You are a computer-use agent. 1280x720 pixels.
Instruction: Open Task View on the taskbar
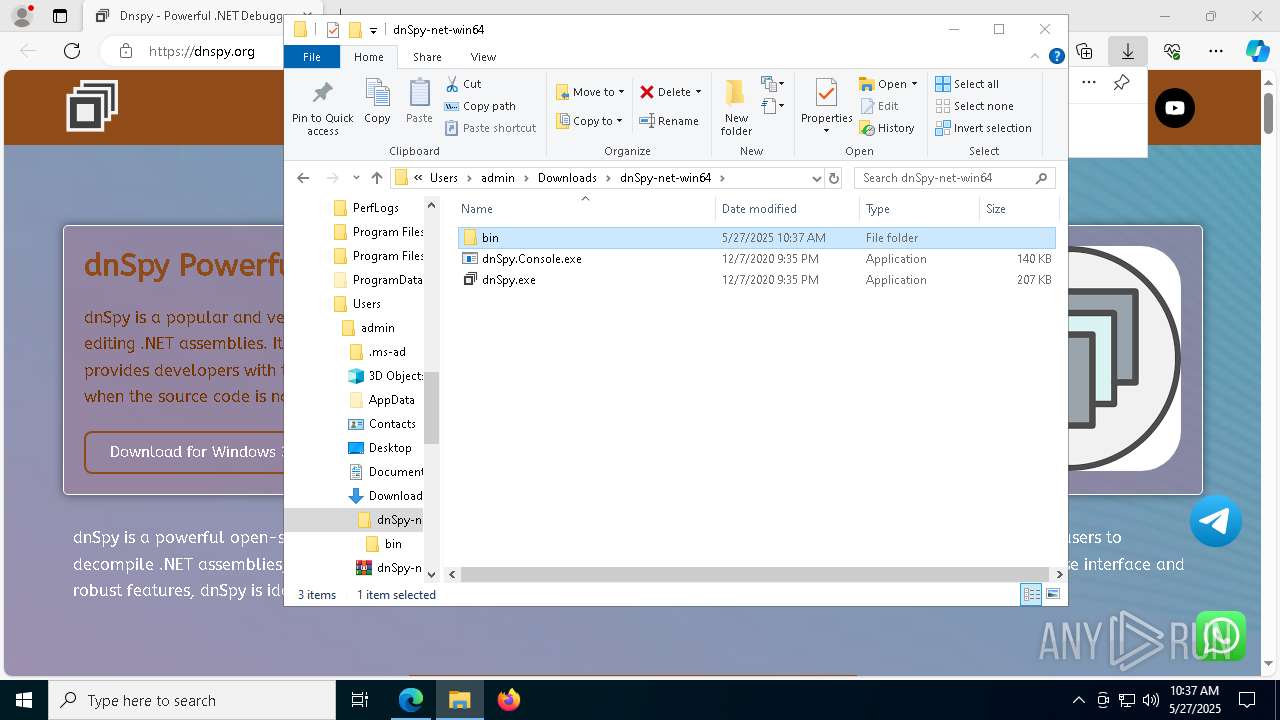[x=360, y=700]
